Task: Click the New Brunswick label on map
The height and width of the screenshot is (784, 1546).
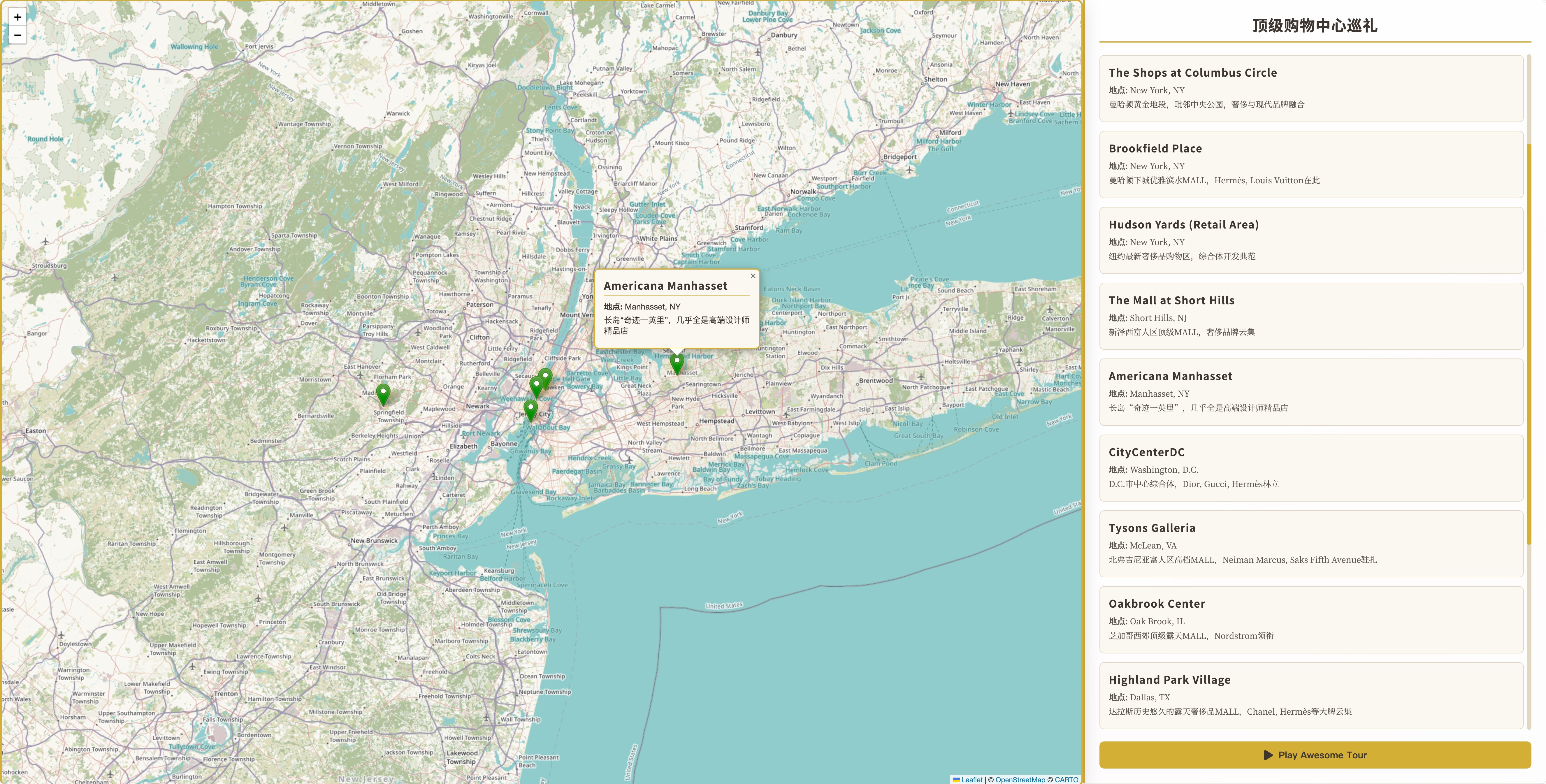Action: 374,541
